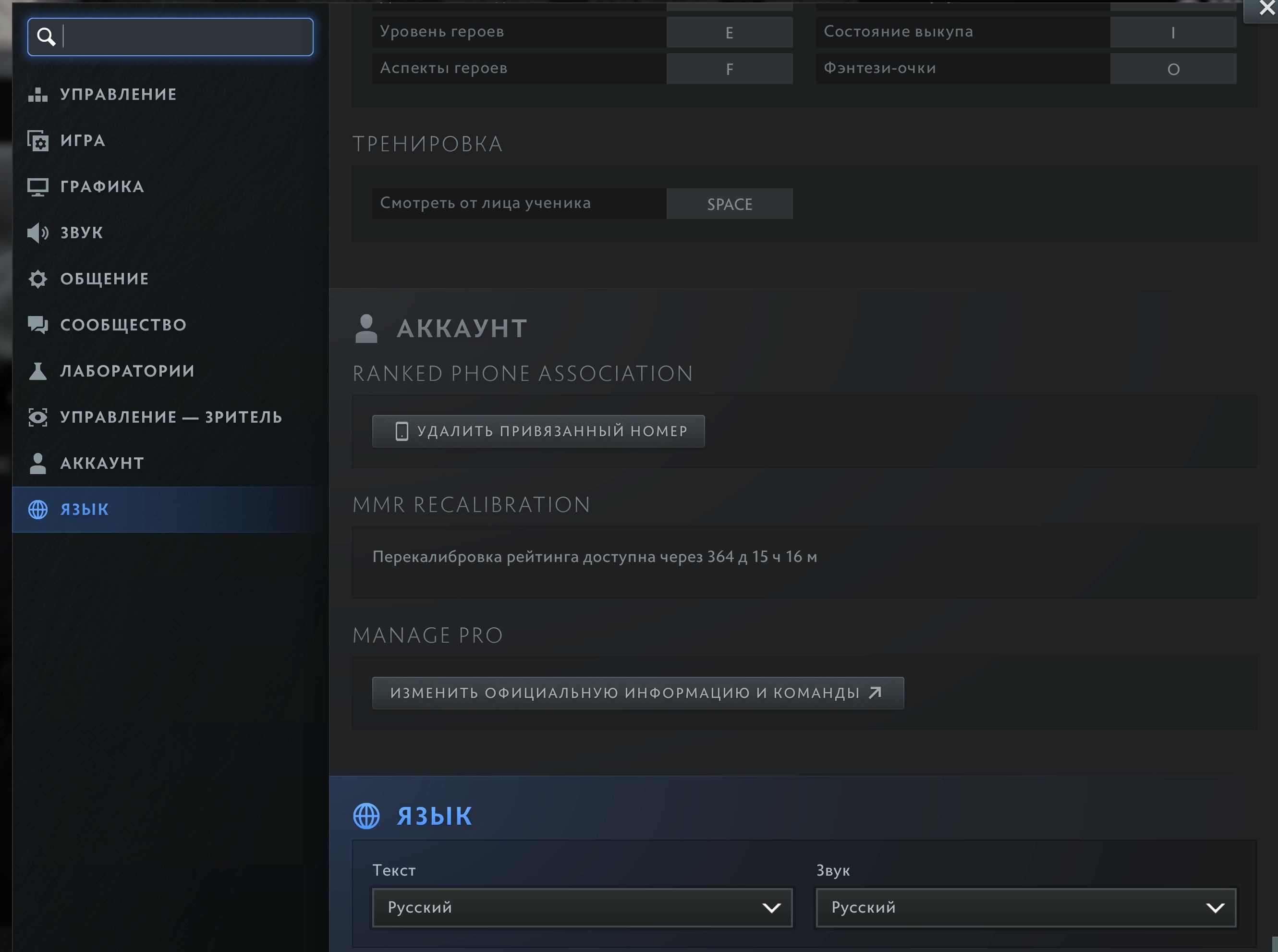
Task: Click the Управление — Зритель eye icon
Action: [38, 417]
